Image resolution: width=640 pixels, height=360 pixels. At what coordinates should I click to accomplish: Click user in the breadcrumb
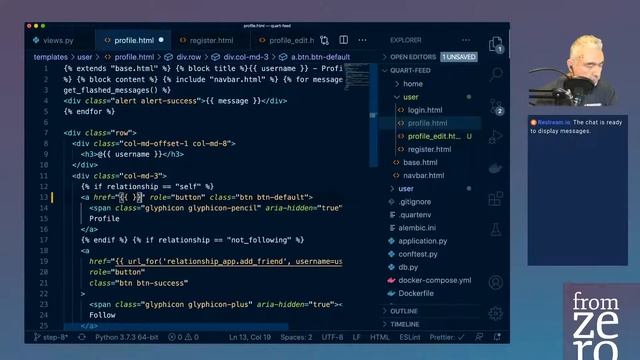pos(84,57)
